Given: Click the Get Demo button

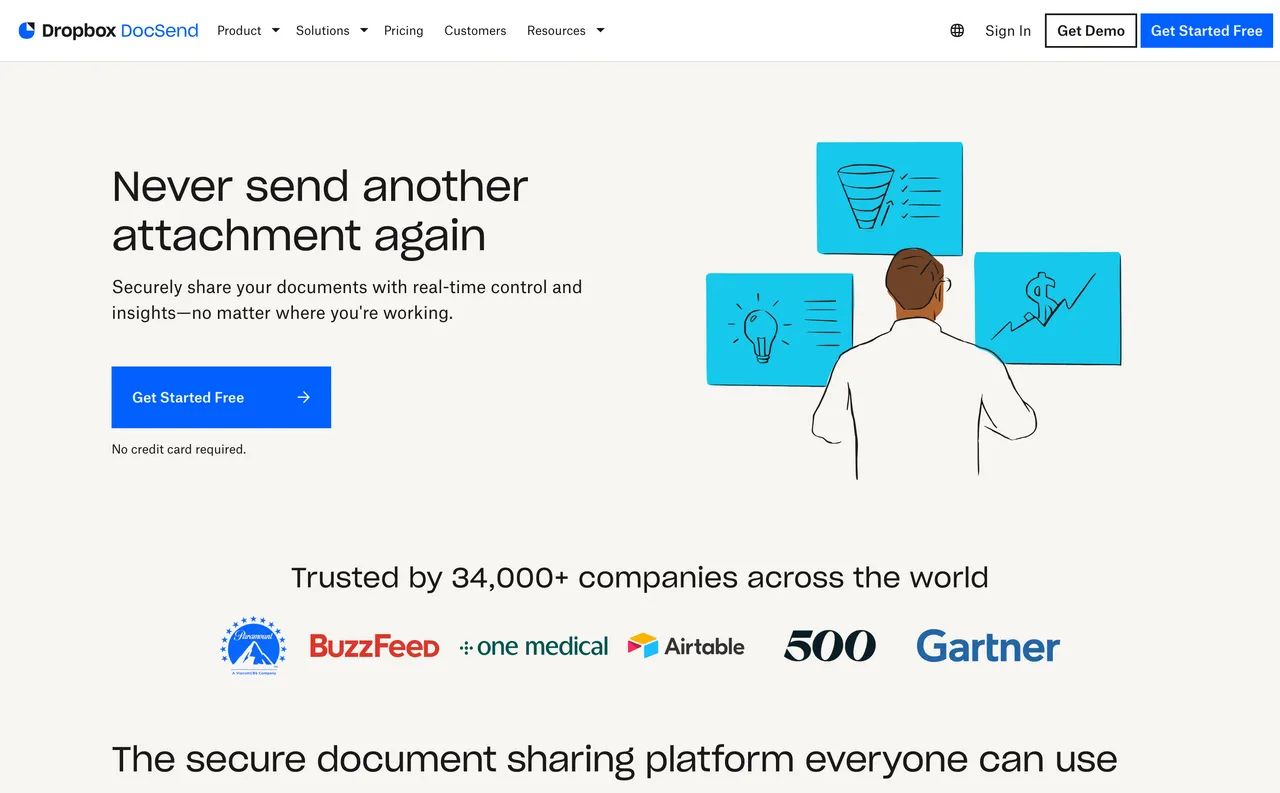Looking at the screenshot, I should click(x=1090, y=30).
